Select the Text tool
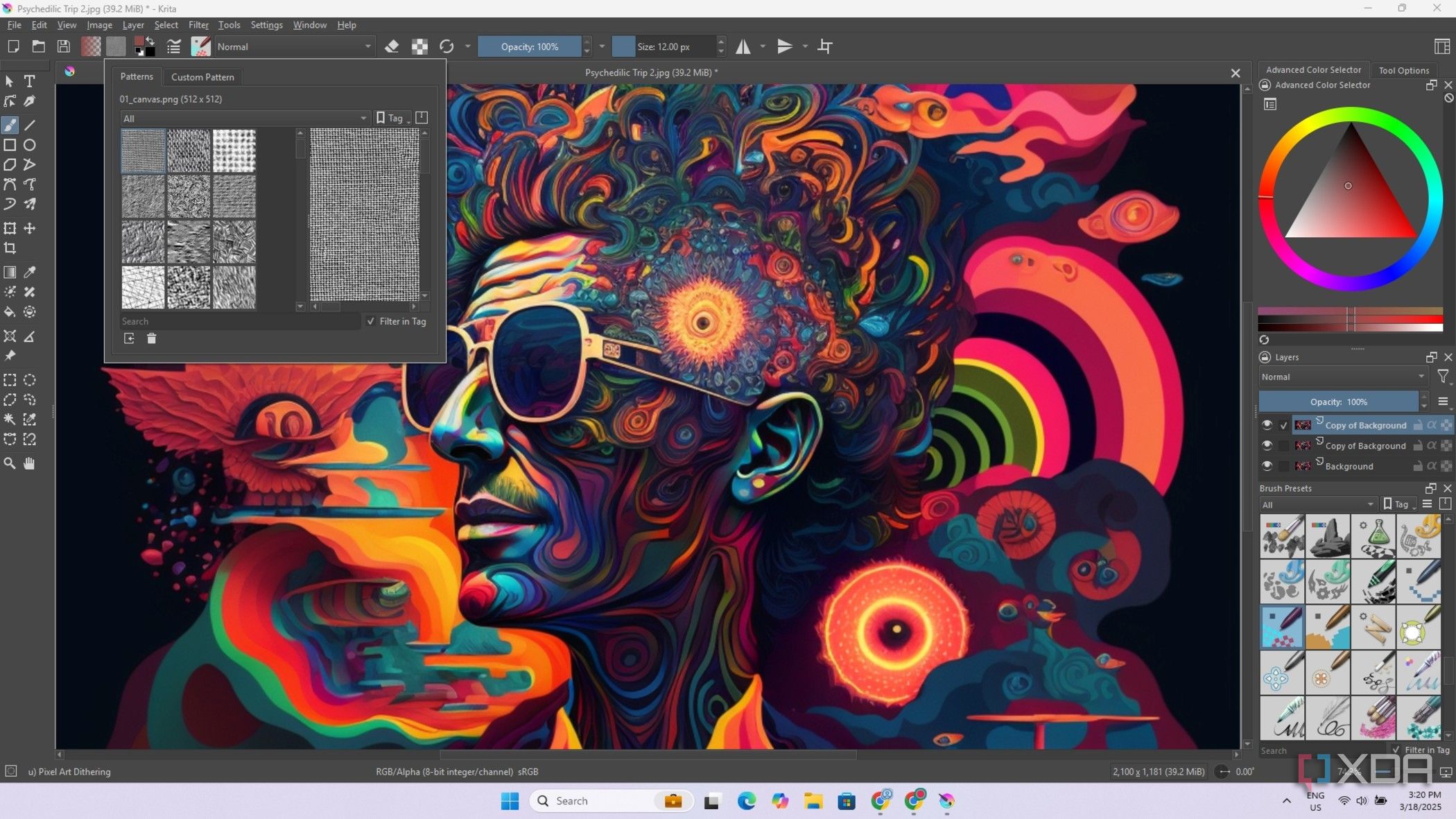Viewport: 1456px width, 819px height. pos(30,81)
